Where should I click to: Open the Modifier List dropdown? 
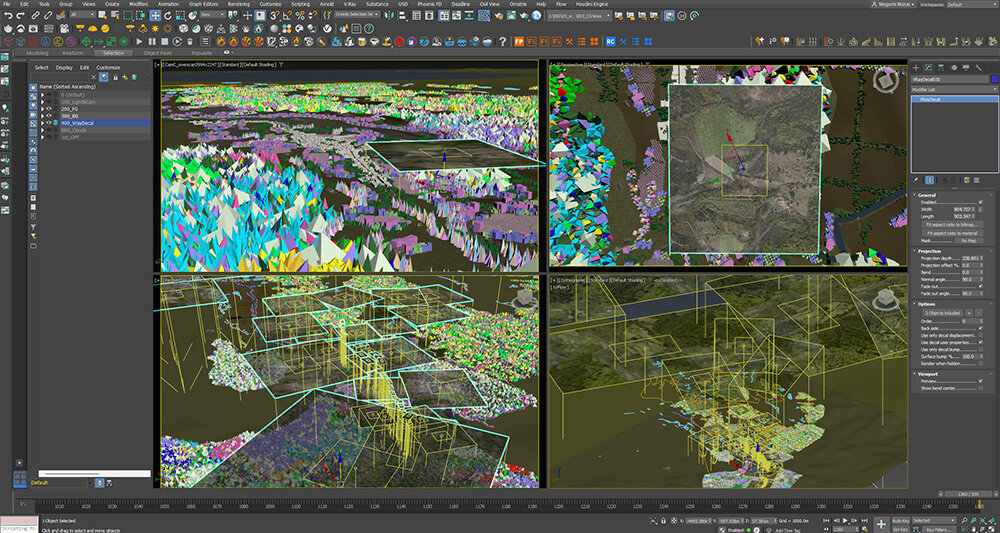tap(953, 89)
